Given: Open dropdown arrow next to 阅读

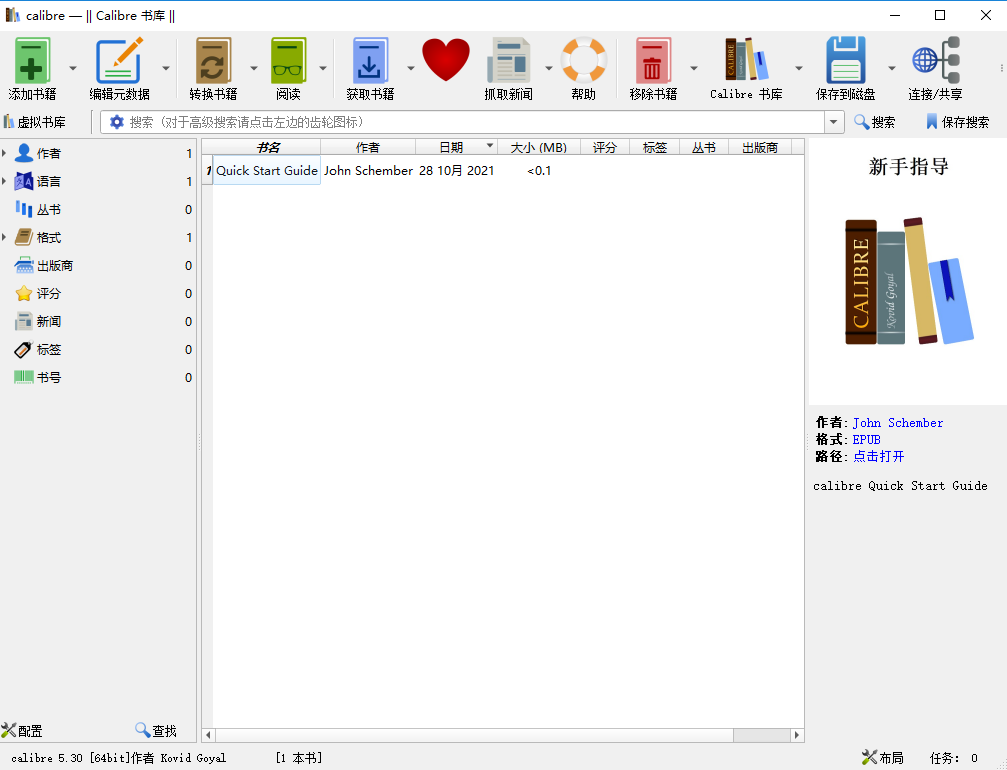Looking at the screenshot, I should pos(323,68).
